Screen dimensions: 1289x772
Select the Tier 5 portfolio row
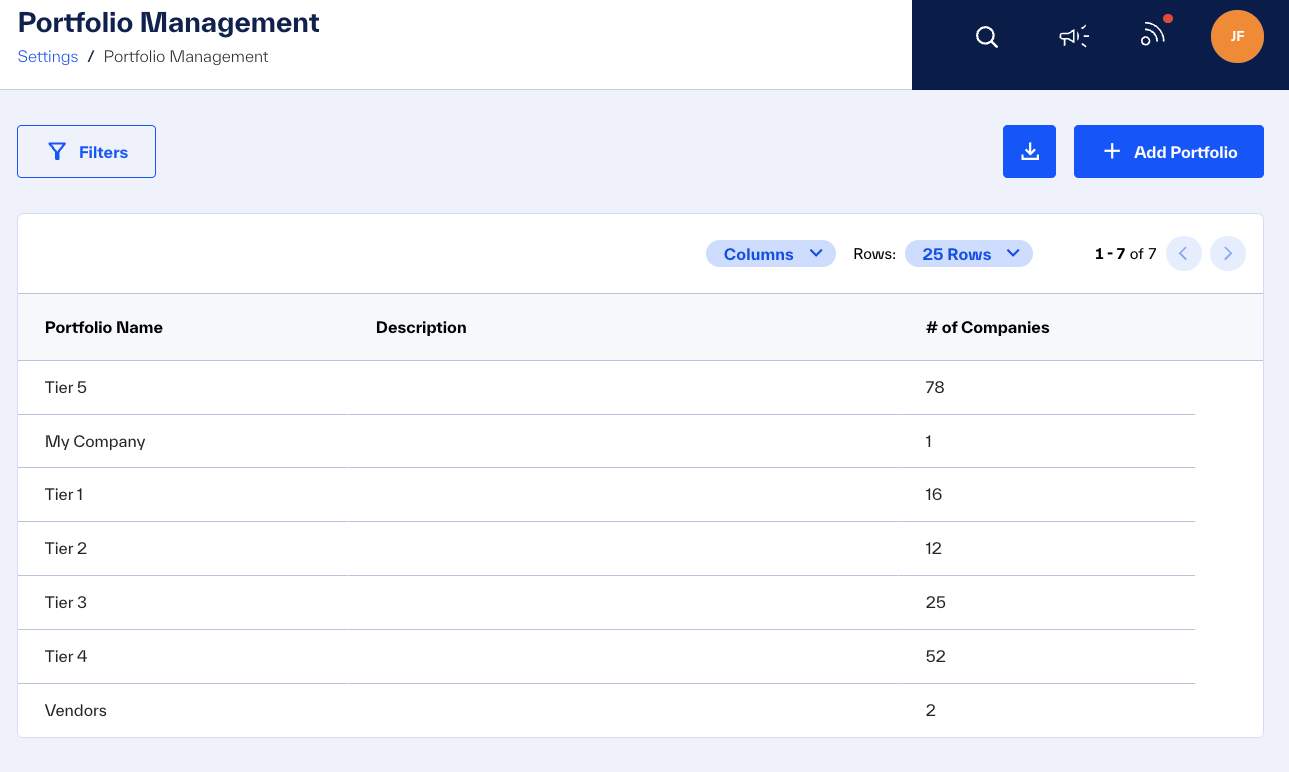coord(606,388)
